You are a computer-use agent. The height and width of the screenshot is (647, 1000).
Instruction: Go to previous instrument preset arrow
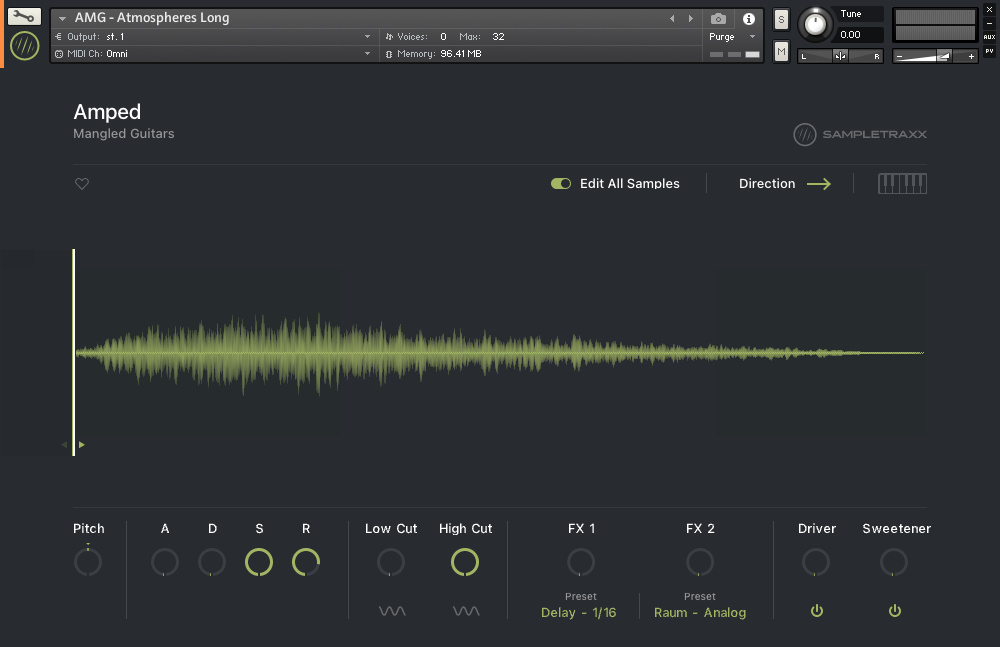(672, 19)
